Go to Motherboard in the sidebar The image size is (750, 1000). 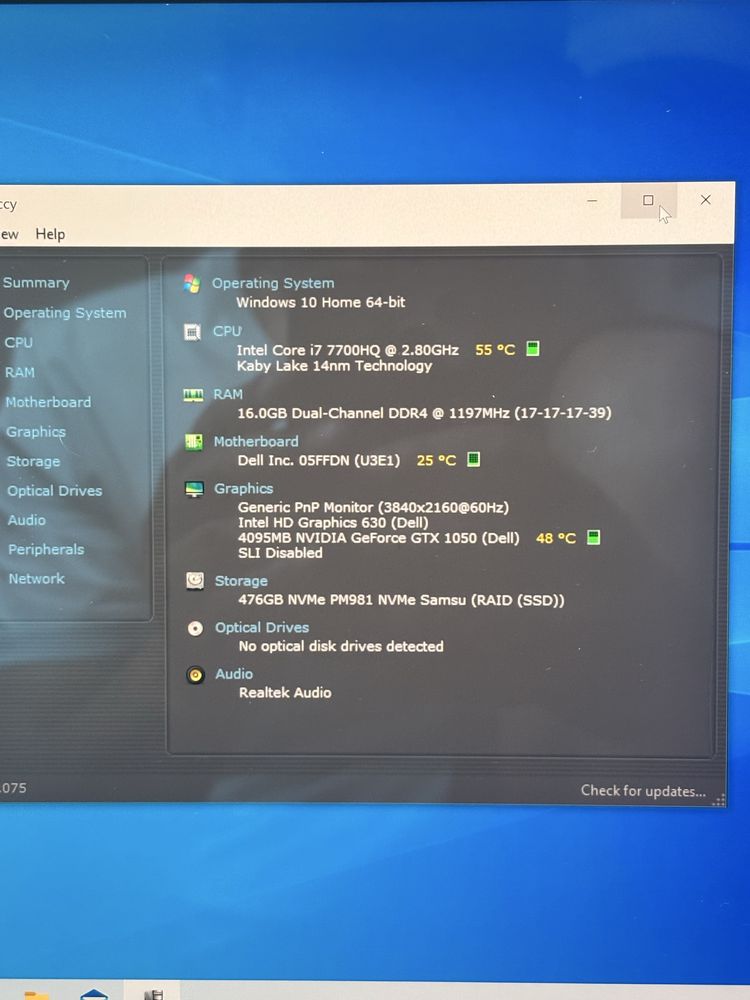point(48,402)
